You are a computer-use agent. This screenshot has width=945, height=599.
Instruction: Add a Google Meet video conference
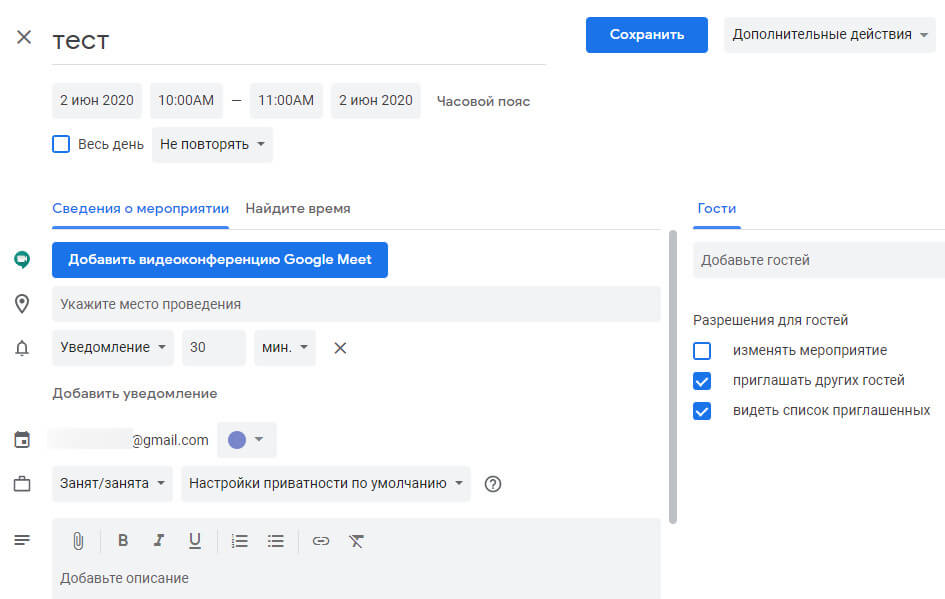tap(219, 259)
